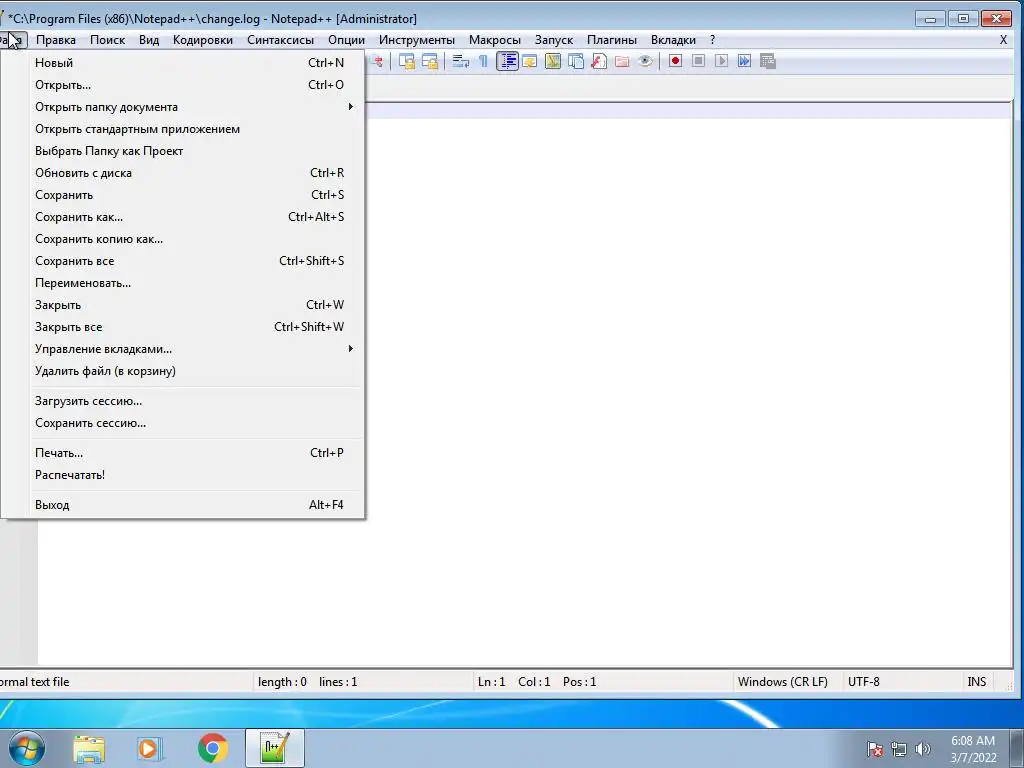Image resolution: width=1024 pixels, height=768 pixels.
Task: Open the Синтаксисы menu
Action: pyautogui.click(x=280, y=40)
